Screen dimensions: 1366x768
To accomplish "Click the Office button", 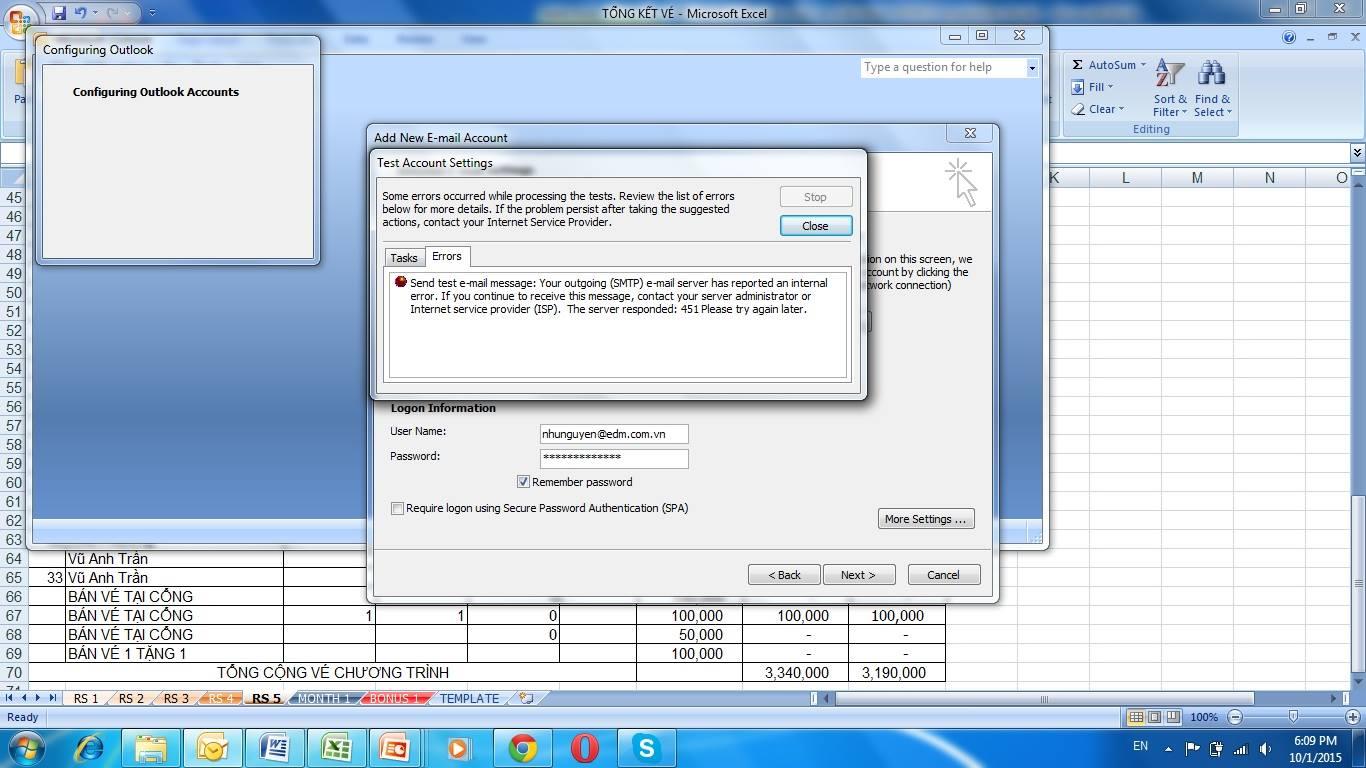I will [x=18, y=19].
